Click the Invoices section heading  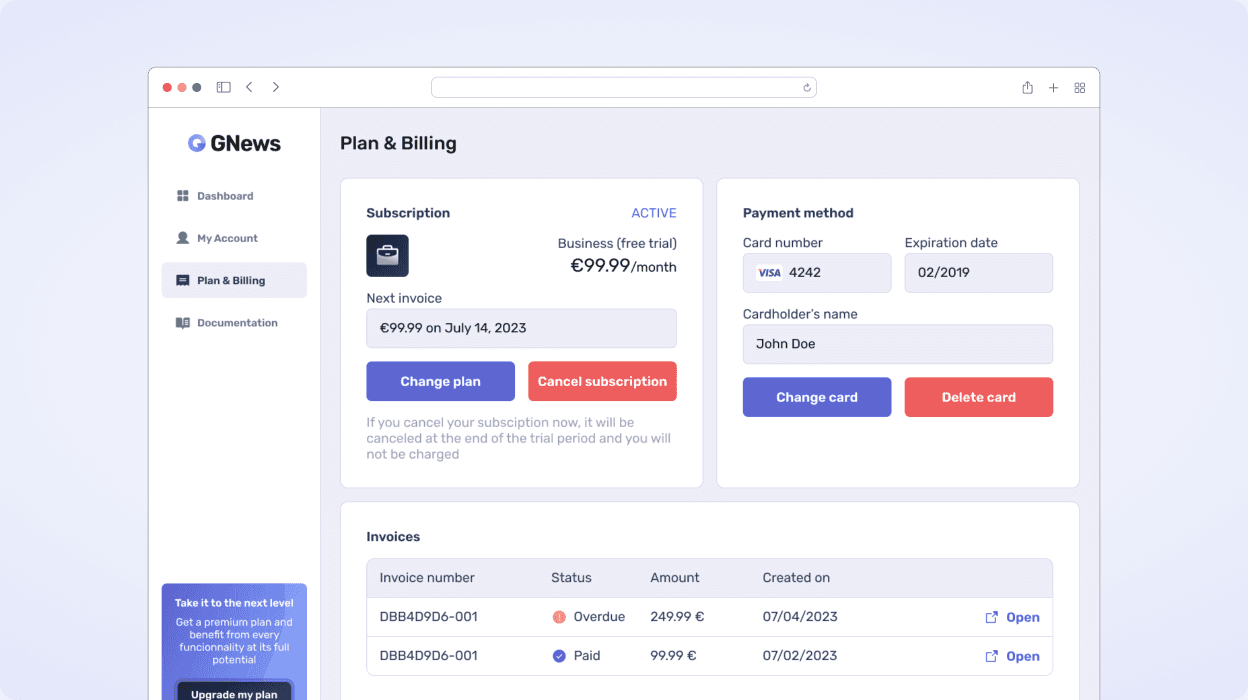[x=393, y=537]
